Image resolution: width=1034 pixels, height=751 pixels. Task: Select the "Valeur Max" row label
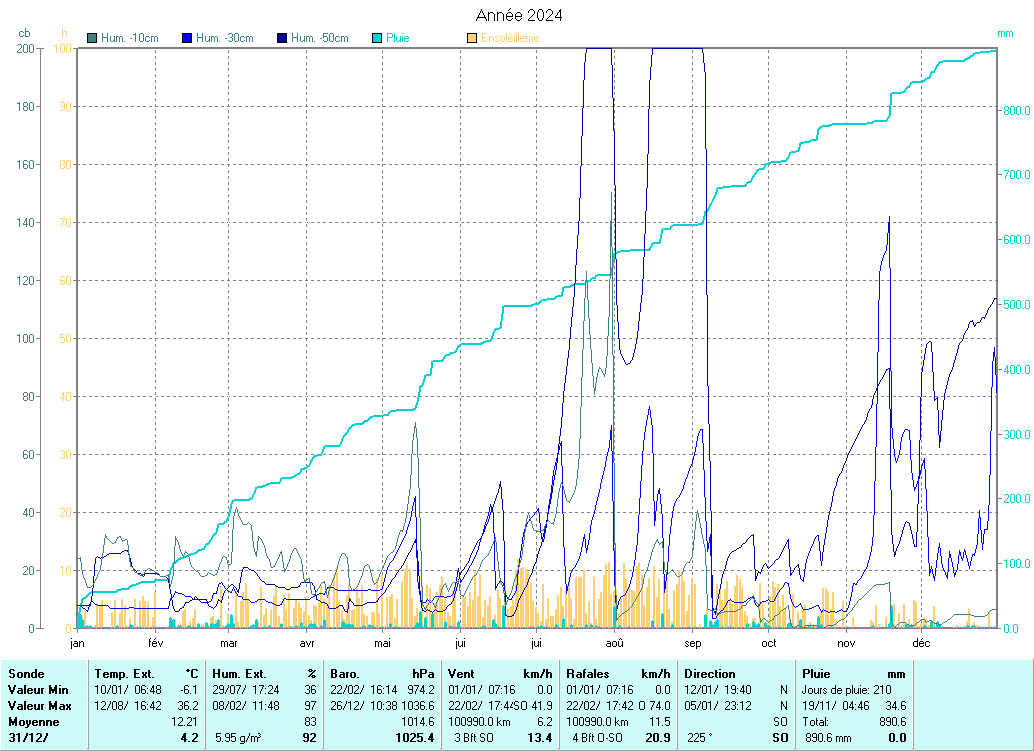pyautogui.click(x=38, y=706)
